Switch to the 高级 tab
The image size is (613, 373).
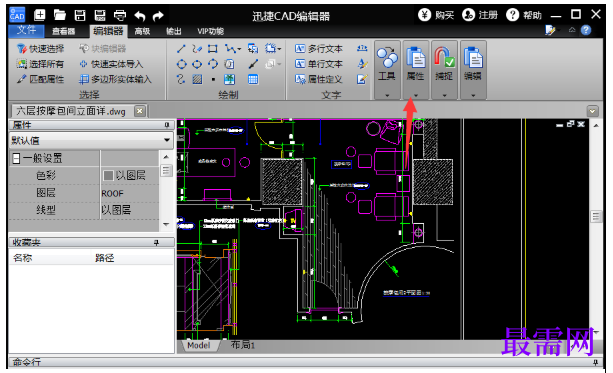(142, 31)
